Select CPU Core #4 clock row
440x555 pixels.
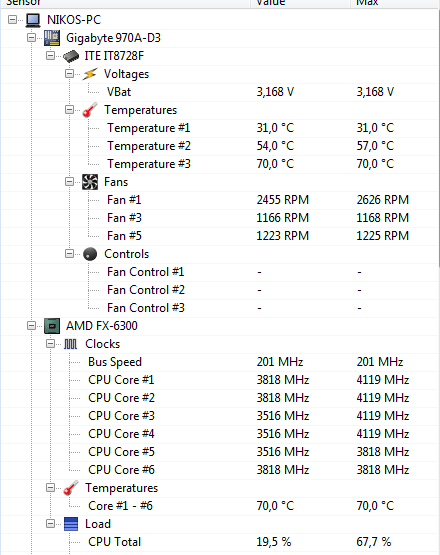pyautogui.click(x=219, y=434)
